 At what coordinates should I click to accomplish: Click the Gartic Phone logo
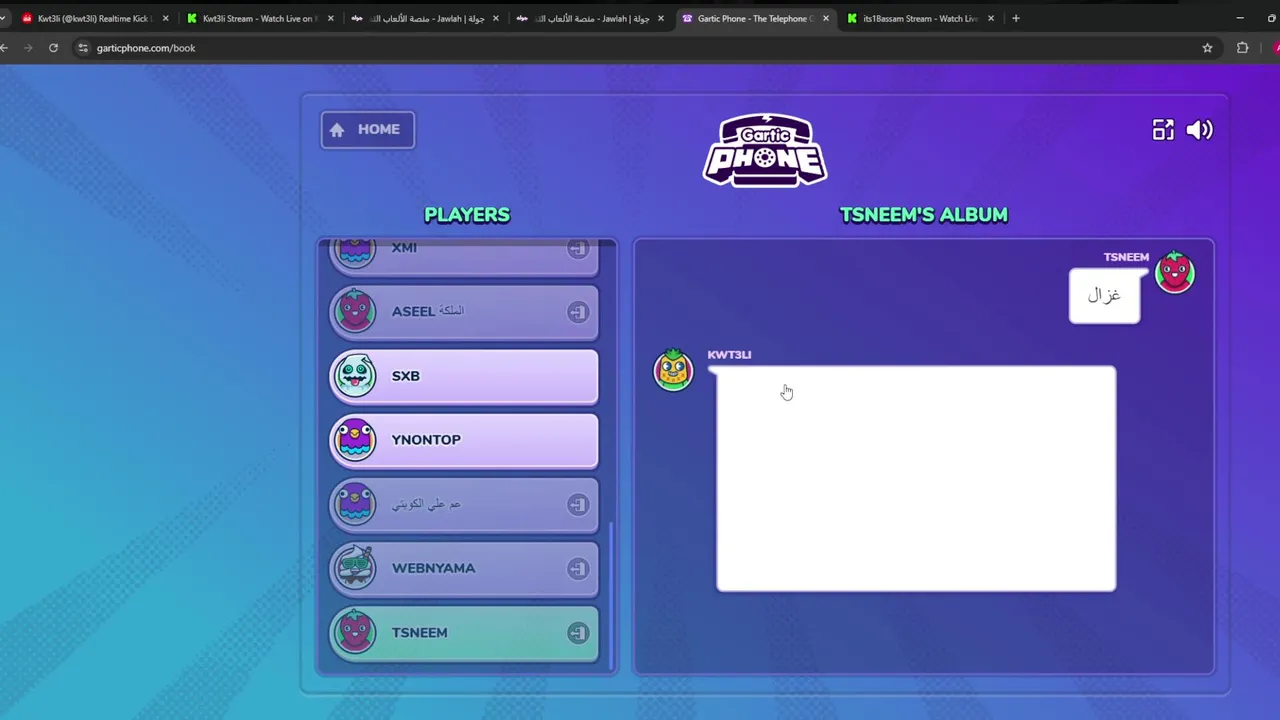[x=765, y=150]
